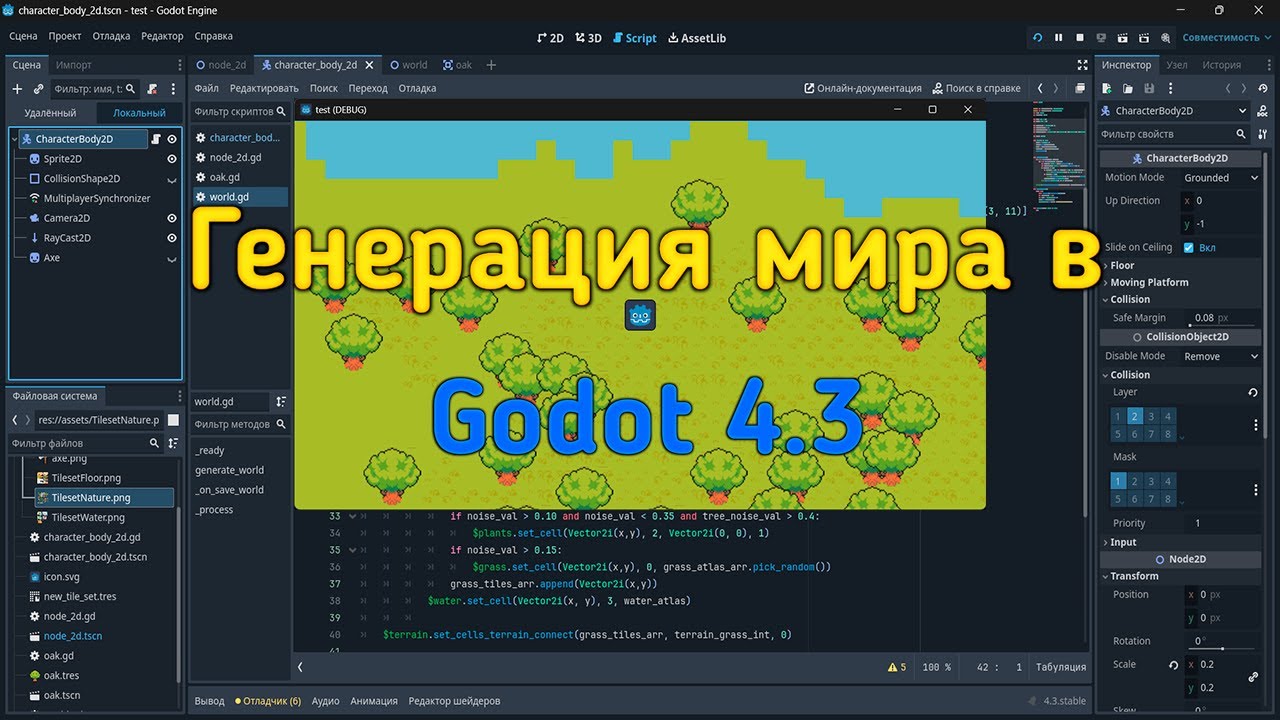Load an existing resource in Inspector
This screenshot has height=720, width=1280.
point(1127,89)
